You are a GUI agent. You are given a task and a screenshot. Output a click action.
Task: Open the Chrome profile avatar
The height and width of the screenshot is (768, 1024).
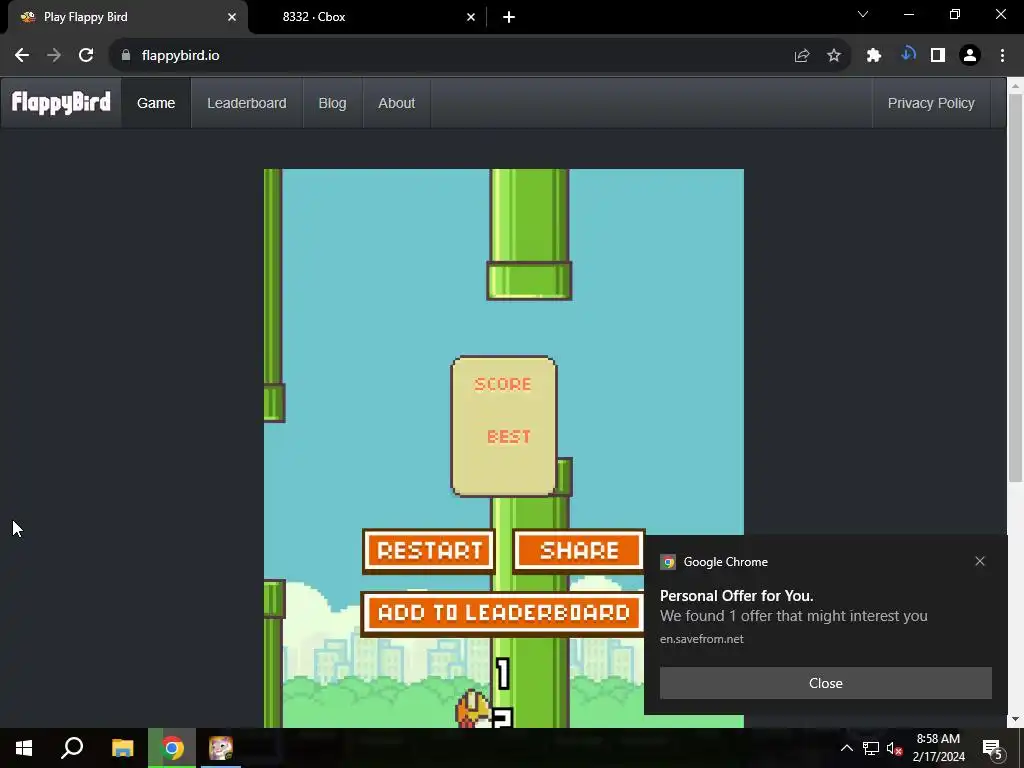coord(970,56)
